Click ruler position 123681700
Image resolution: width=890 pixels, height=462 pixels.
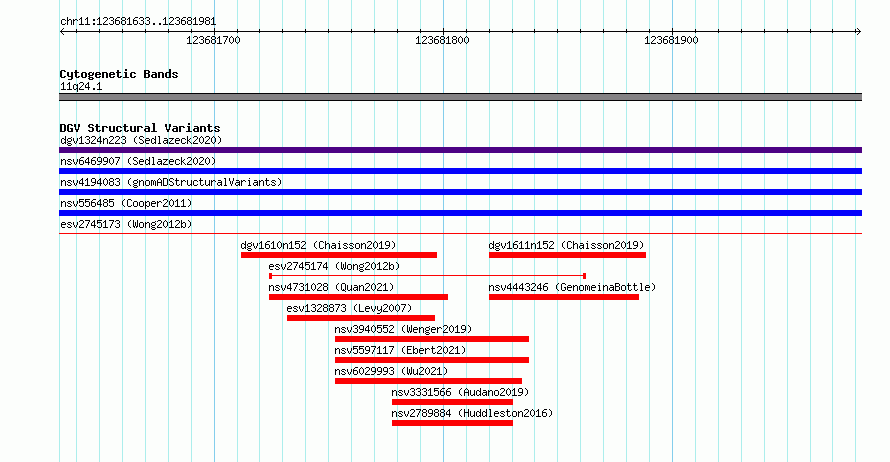pyautogui.click(x=213, y=40)
